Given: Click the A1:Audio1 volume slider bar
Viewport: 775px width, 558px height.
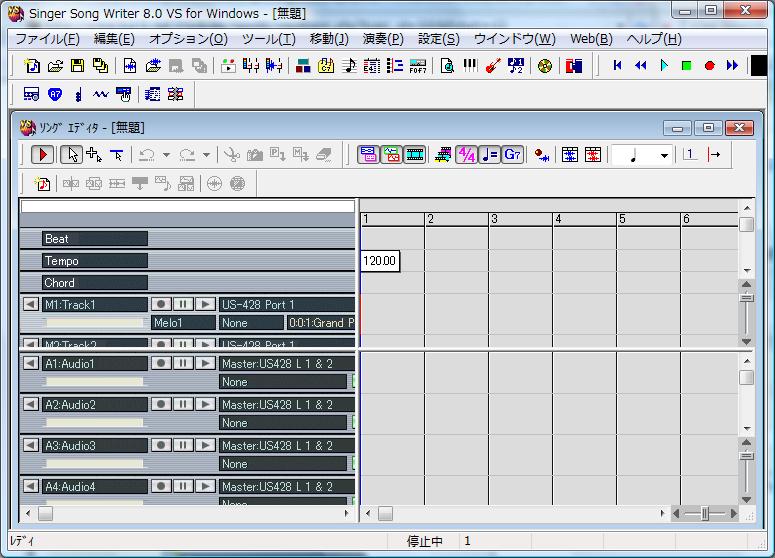Looking at the screenshot, I should pyautogui.click(x=94, y=382).
